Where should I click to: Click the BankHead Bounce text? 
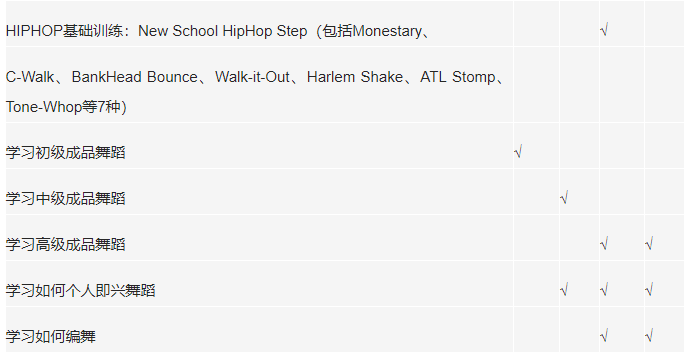(134, 77)
